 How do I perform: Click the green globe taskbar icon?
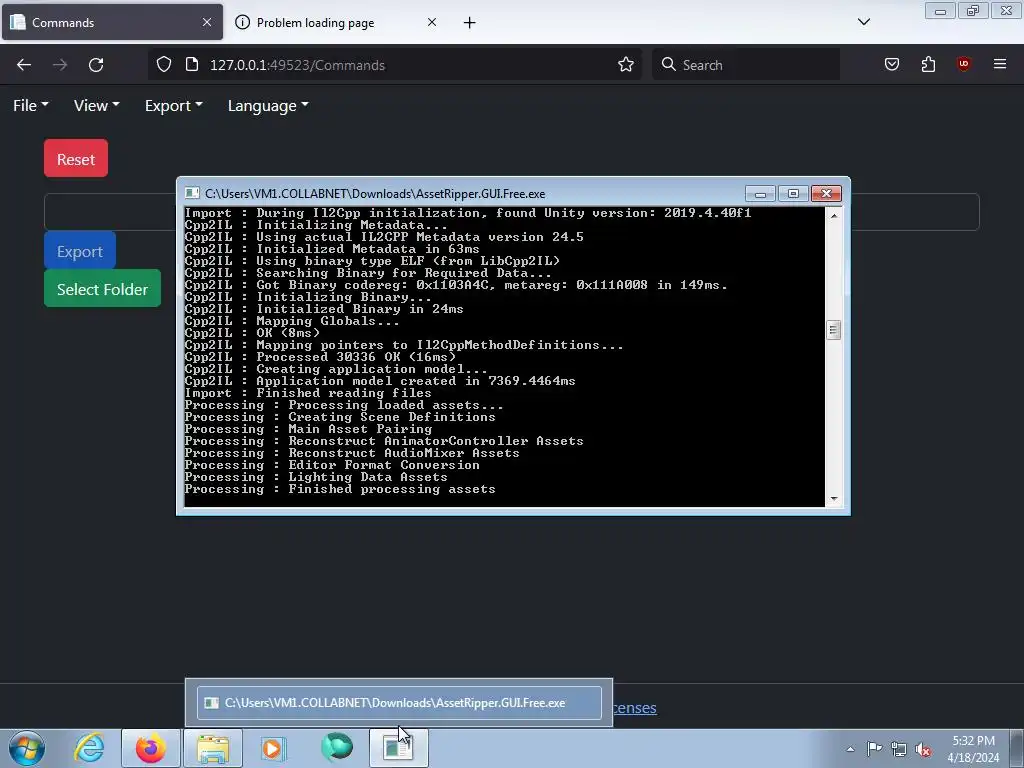pyautogui.click(x=337, y=748)
